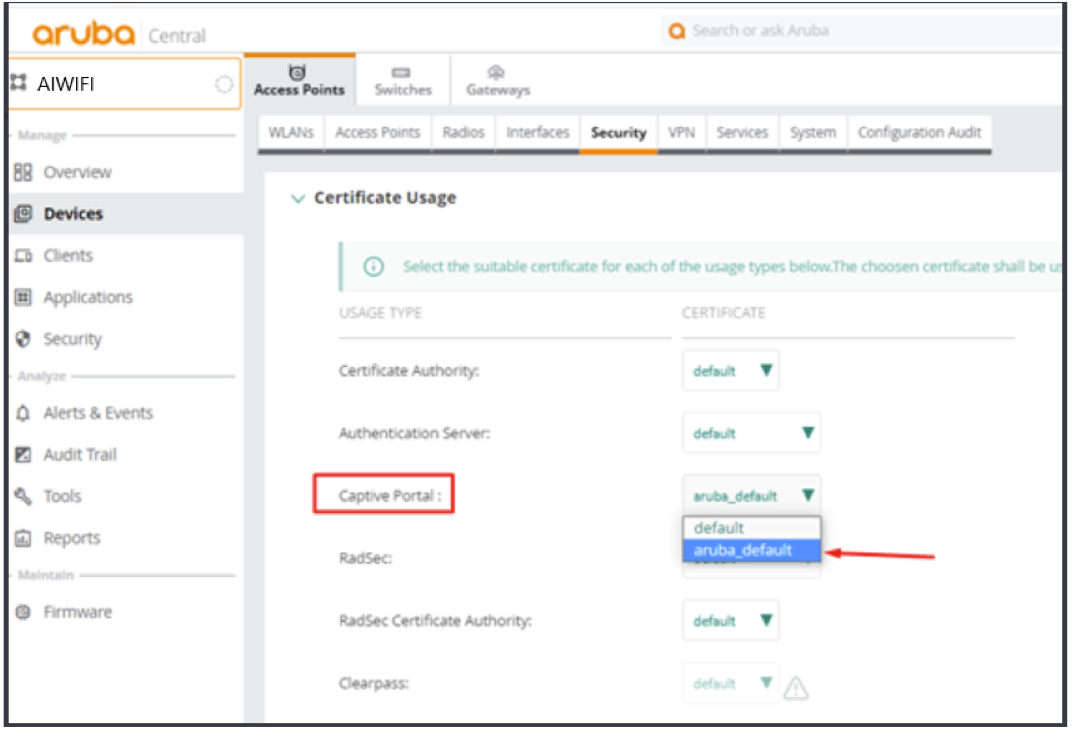Click the Alerts bell icon
The width and height of the screenshot is (1073, 736).
pos(23,413)
